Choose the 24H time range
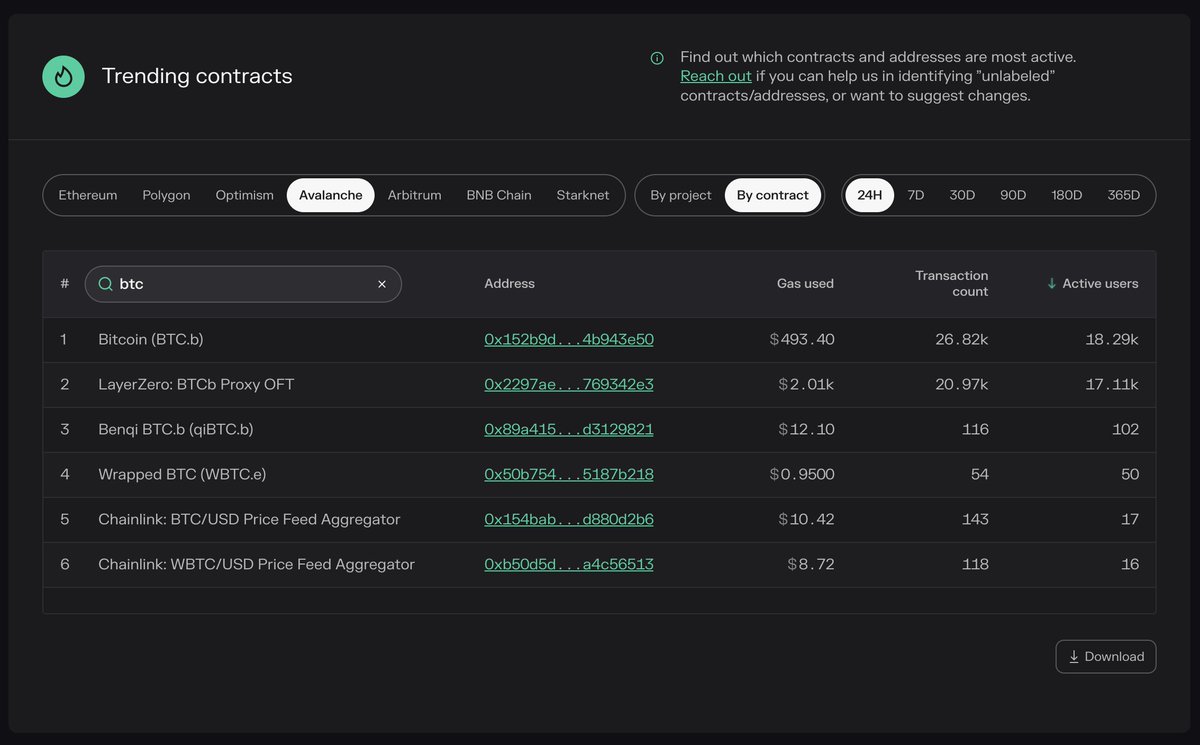This screenshot has height=745, width=1200. pos(870,195)
